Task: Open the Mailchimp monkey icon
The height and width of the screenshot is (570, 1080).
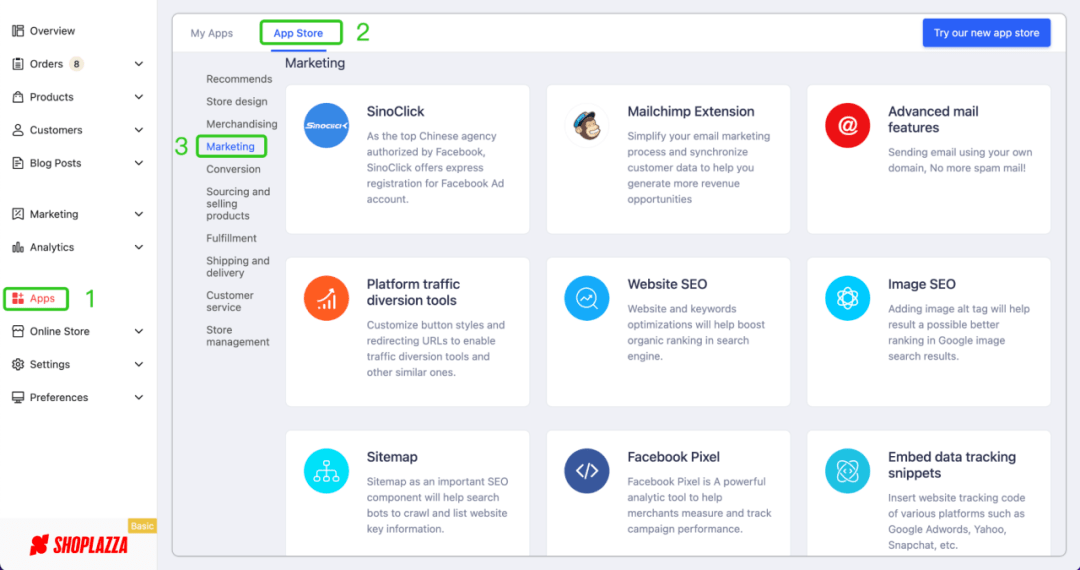Action: coord(587,126)
